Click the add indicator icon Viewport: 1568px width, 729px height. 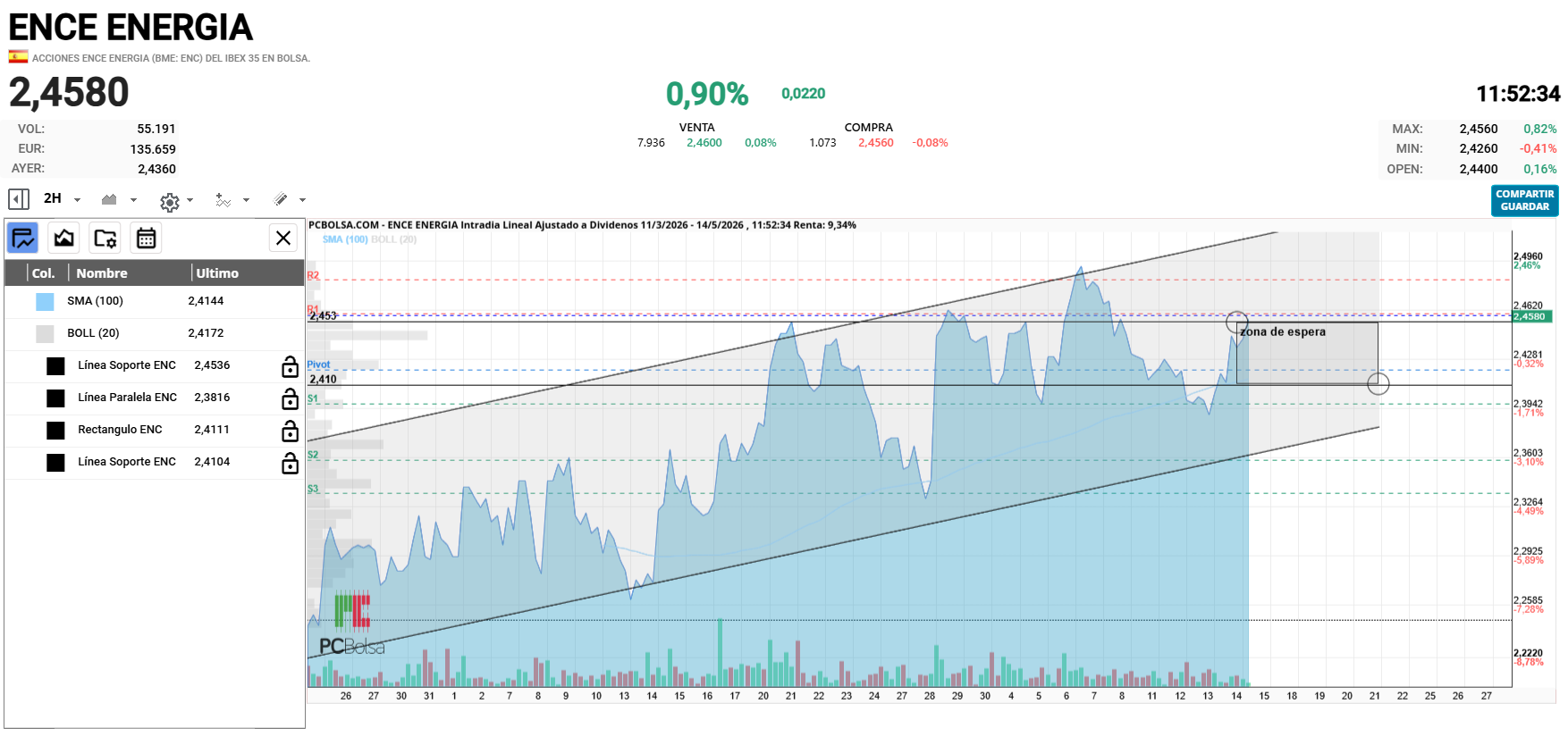coord(223,200)
